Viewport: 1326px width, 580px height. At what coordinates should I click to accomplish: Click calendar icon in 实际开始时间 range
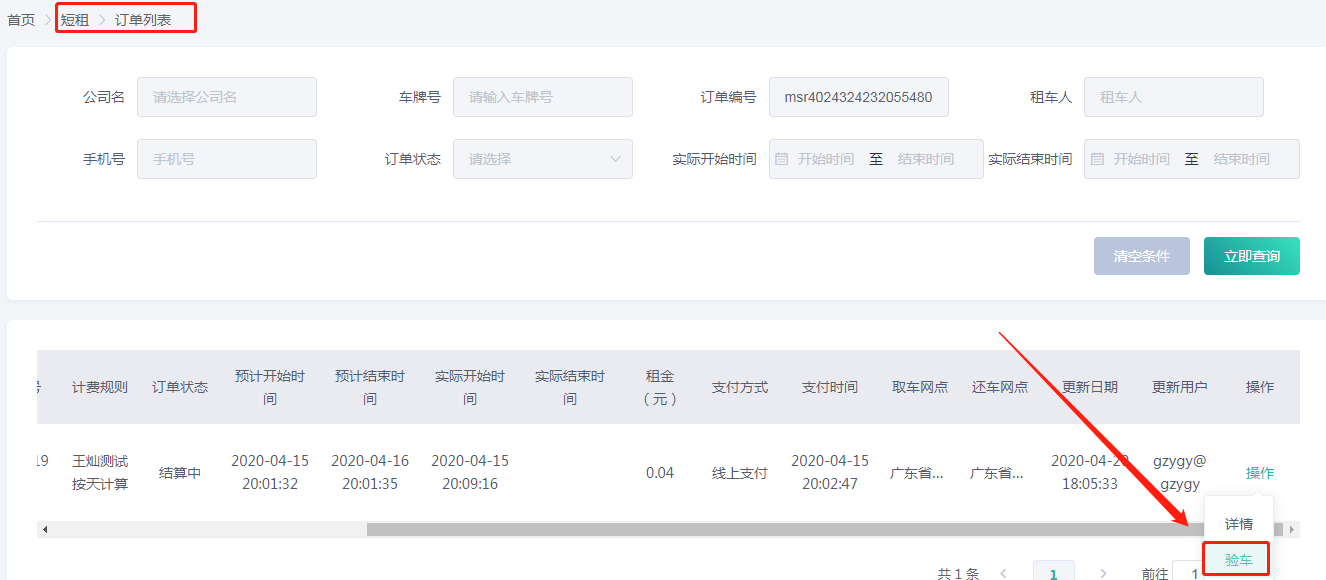click(782, 159)
